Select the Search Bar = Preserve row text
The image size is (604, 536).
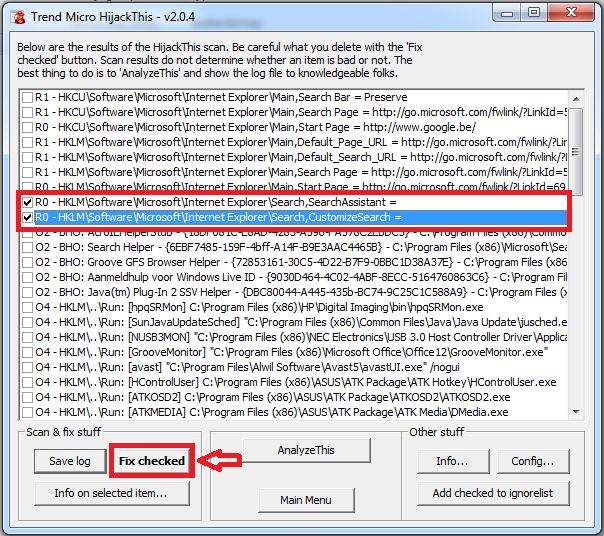(221, 97)
